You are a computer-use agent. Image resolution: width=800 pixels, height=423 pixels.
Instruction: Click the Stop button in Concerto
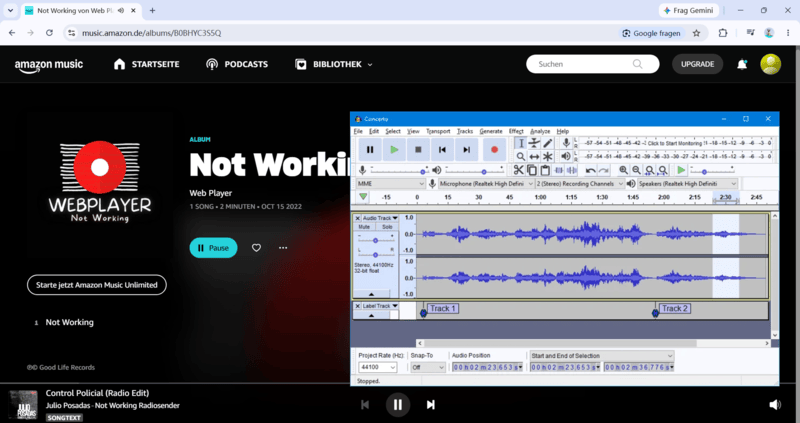418,150
